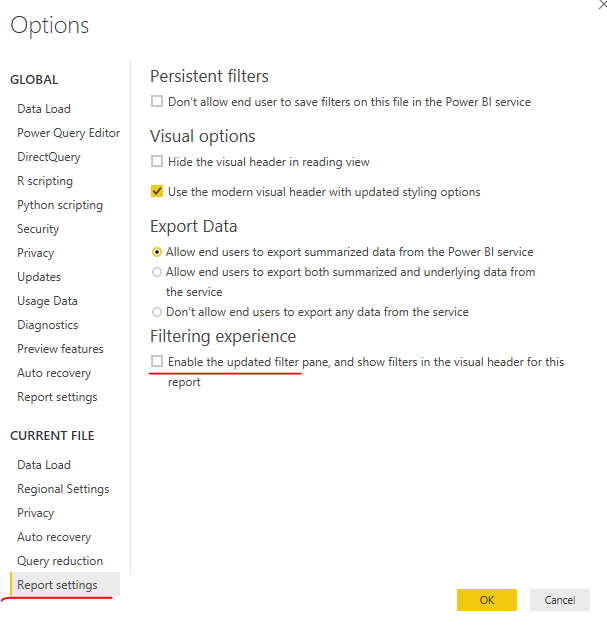This screenshot has width=607, height=627.
Task: Open R scripting options
Action: point(45,181)
